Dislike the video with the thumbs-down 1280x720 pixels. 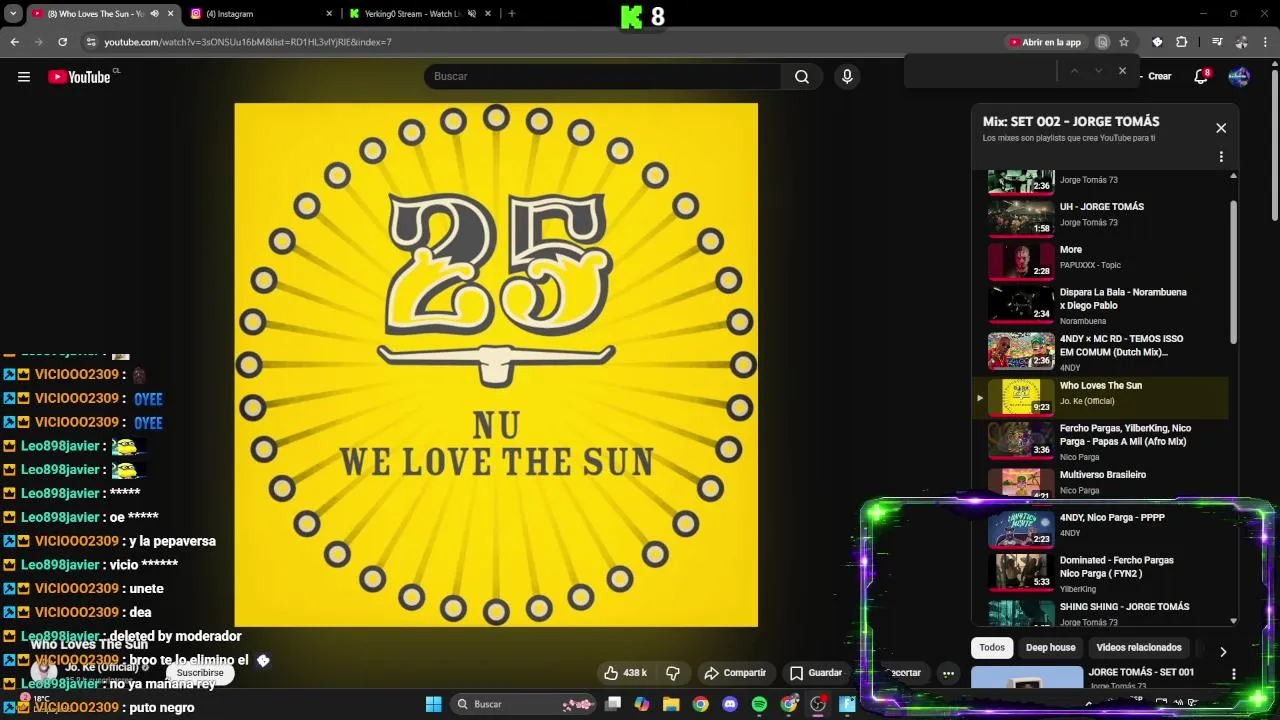point(673,673)
